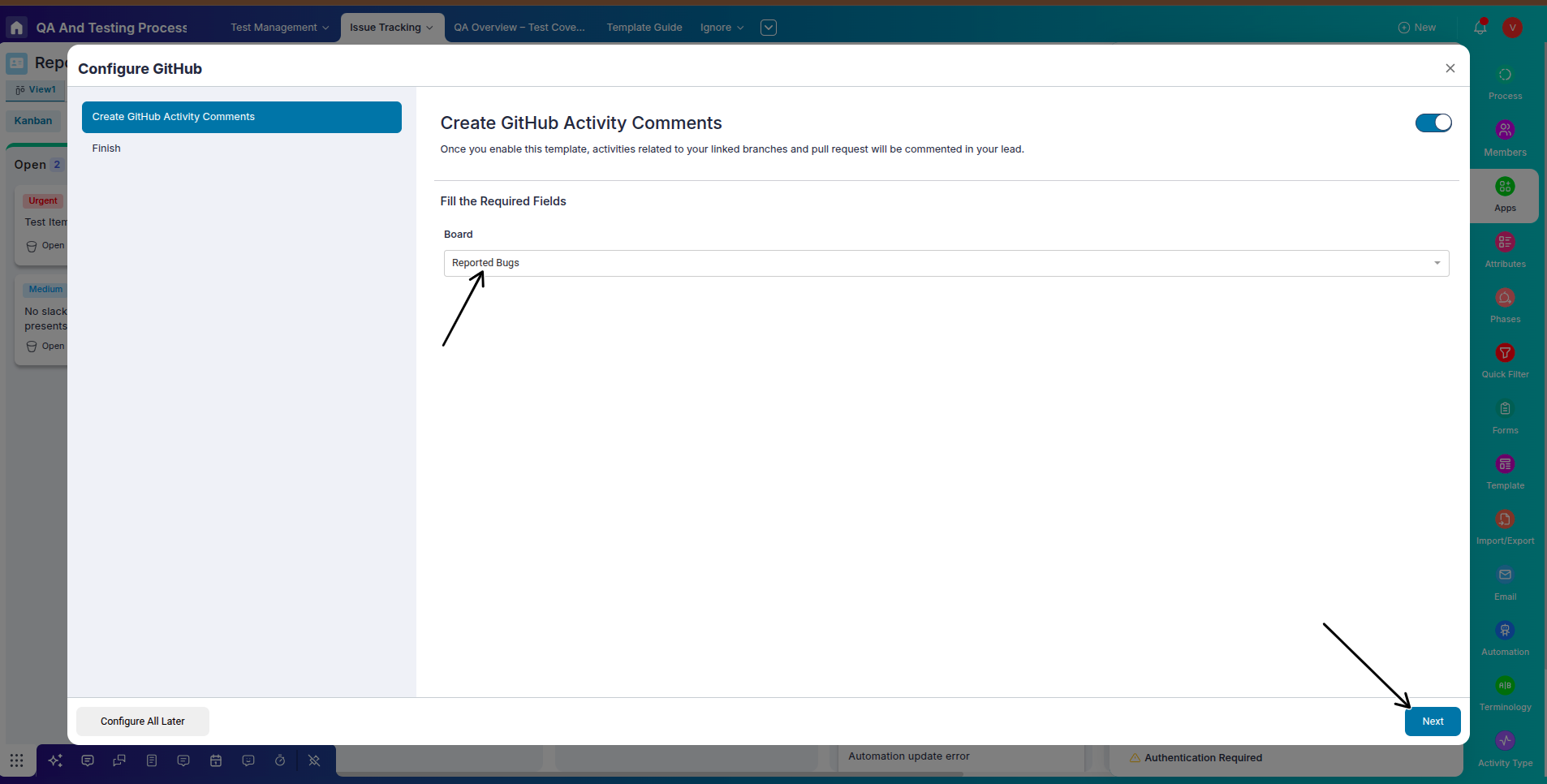The image size is (1547, 784).
Task: Open notifications bell
Action: 1480,28
